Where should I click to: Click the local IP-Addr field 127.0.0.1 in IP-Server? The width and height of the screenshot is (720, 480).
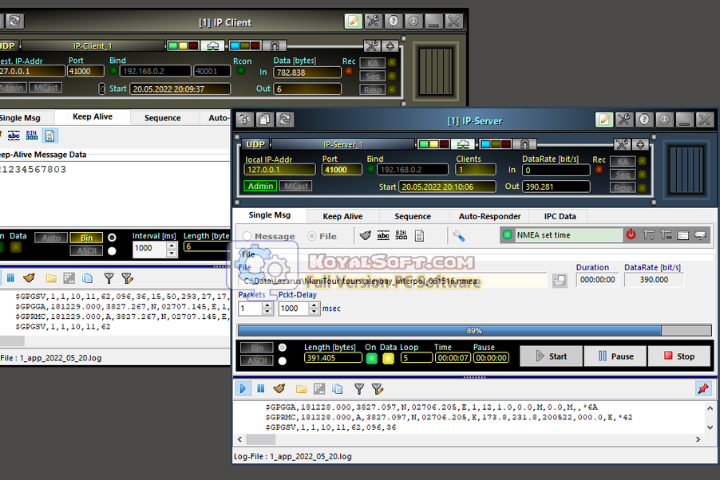click(280, 169)
